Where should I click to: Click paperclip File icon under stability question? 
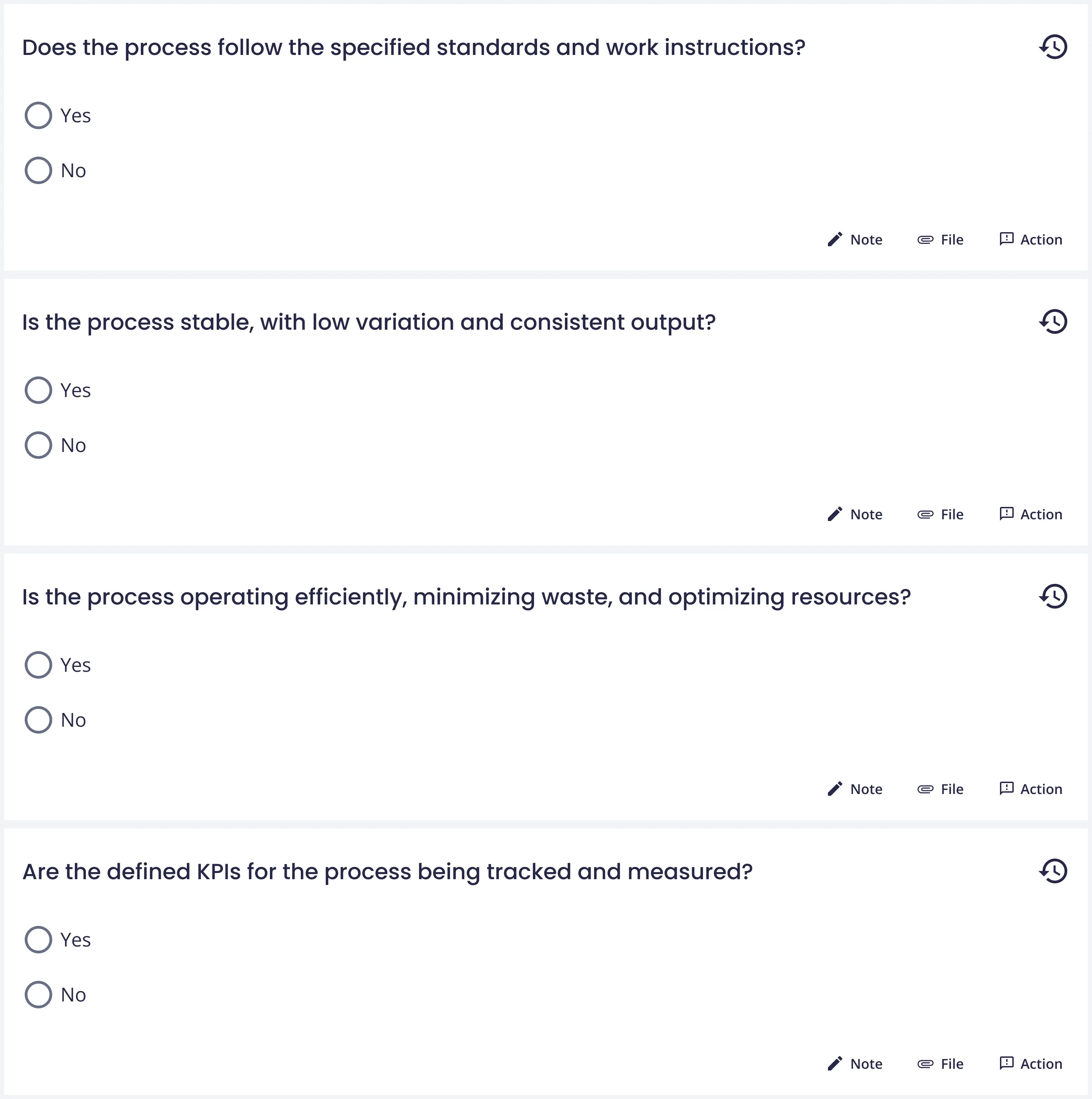[925, 515]
